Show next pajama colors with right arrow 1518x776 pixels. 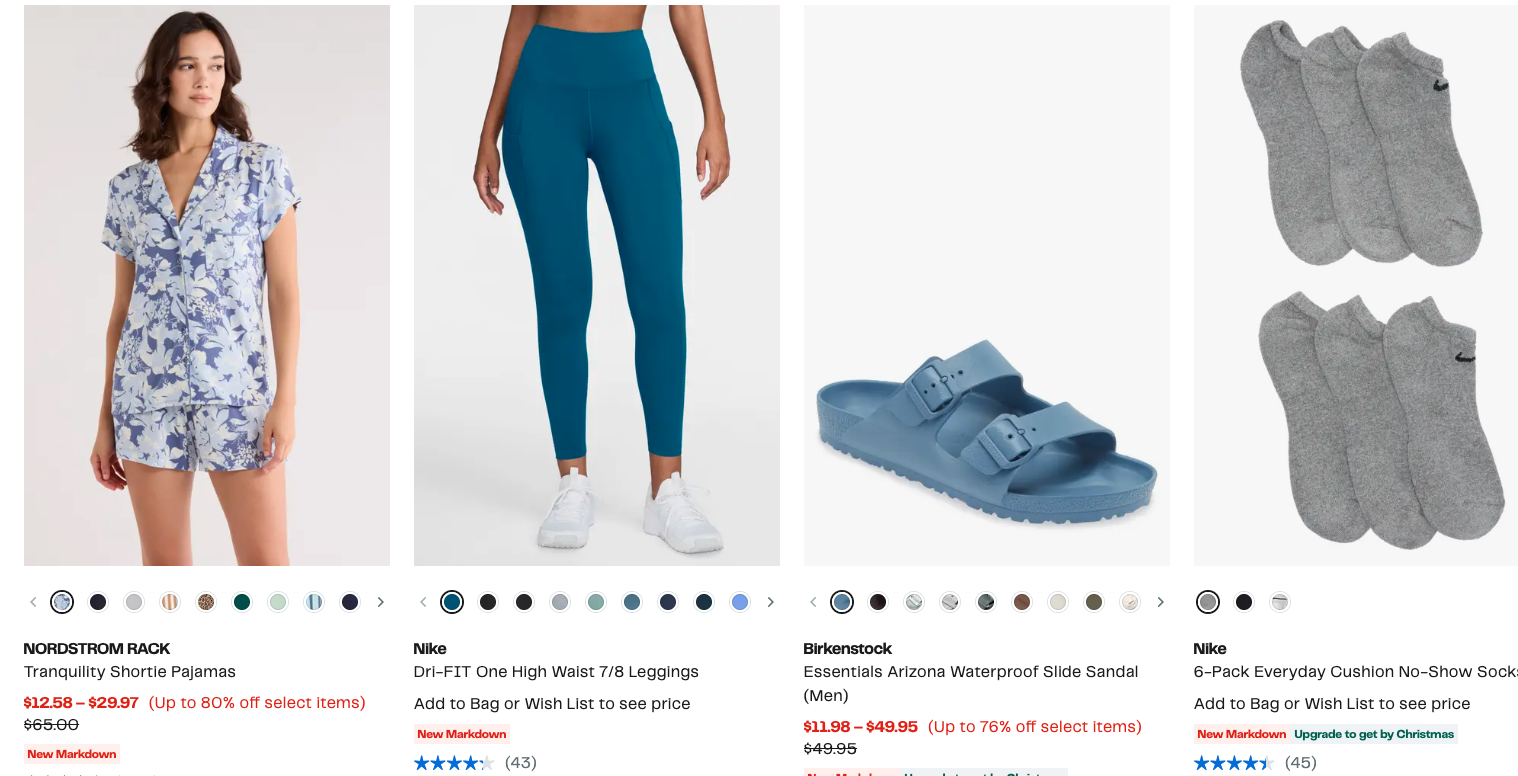(380, 602)
